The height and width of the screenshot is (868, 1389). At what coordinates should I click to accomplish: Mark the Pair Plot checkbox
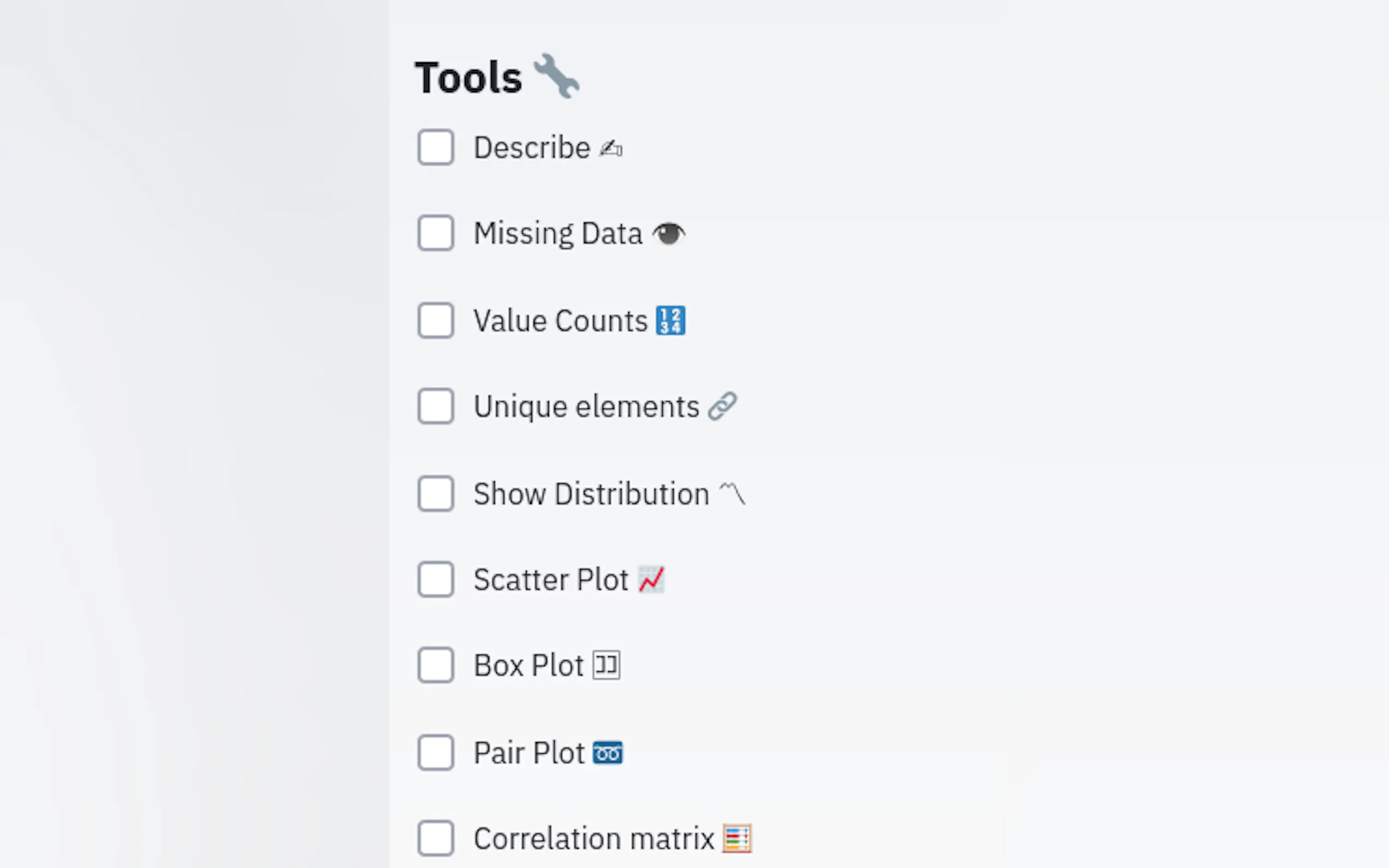pos(436,753)
